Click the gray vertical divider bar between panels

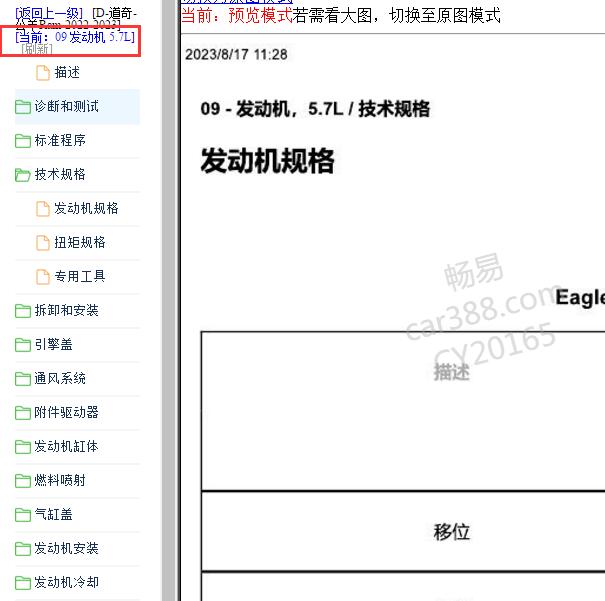[x=169, y=300]
